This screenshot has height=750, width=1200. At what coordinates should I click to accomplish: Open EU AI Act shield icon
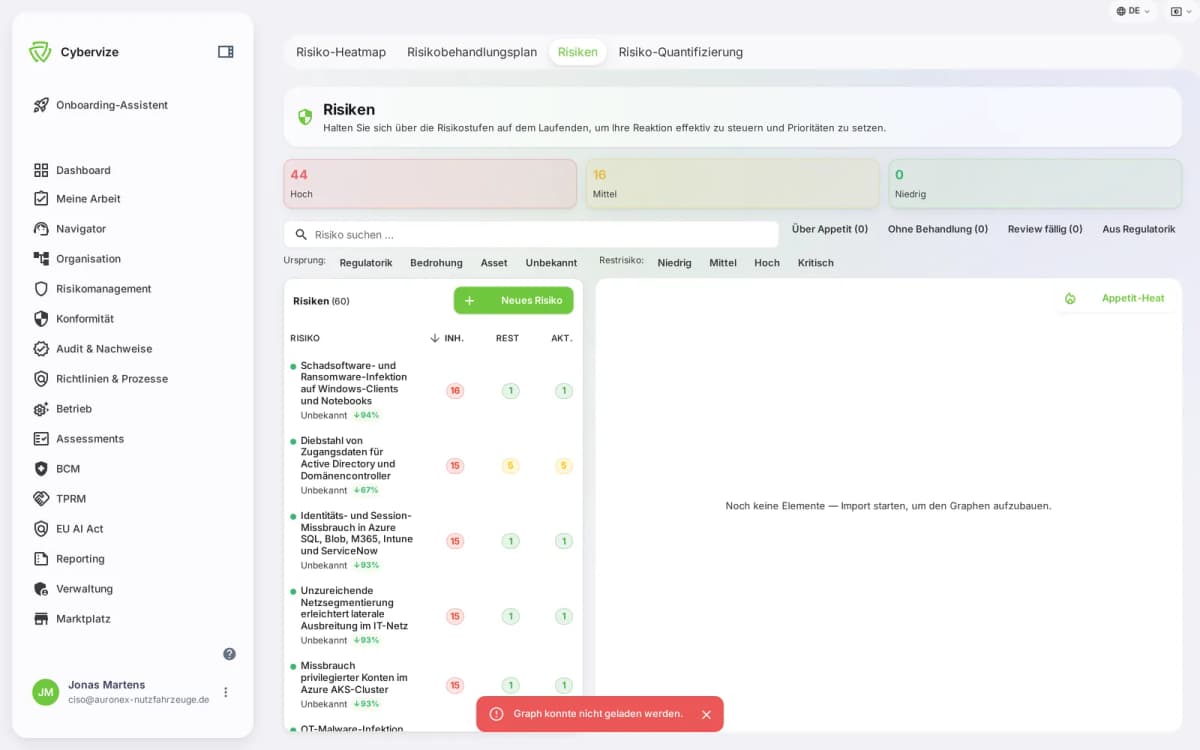coord(41,529)
